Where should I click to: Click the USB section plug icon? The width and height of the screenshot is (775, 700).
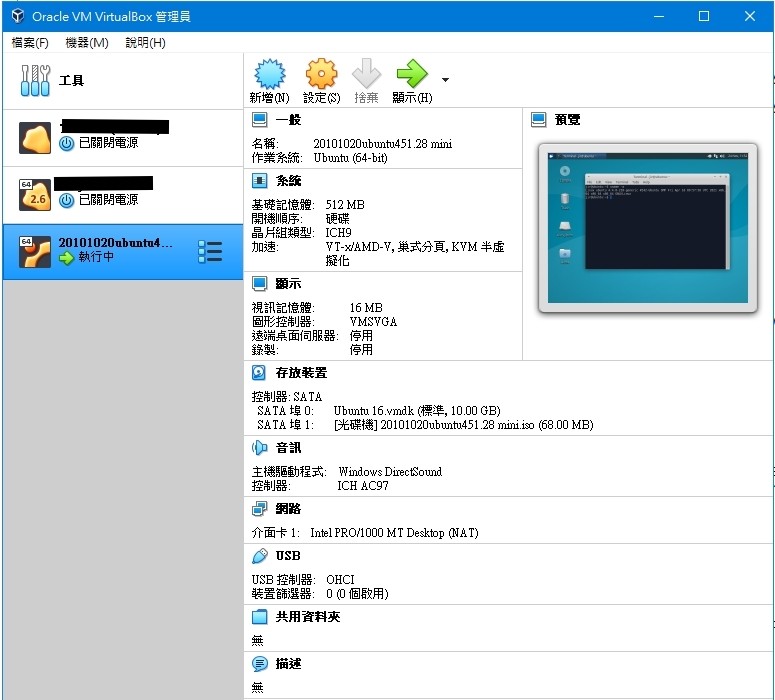click(x=259, y=556)
